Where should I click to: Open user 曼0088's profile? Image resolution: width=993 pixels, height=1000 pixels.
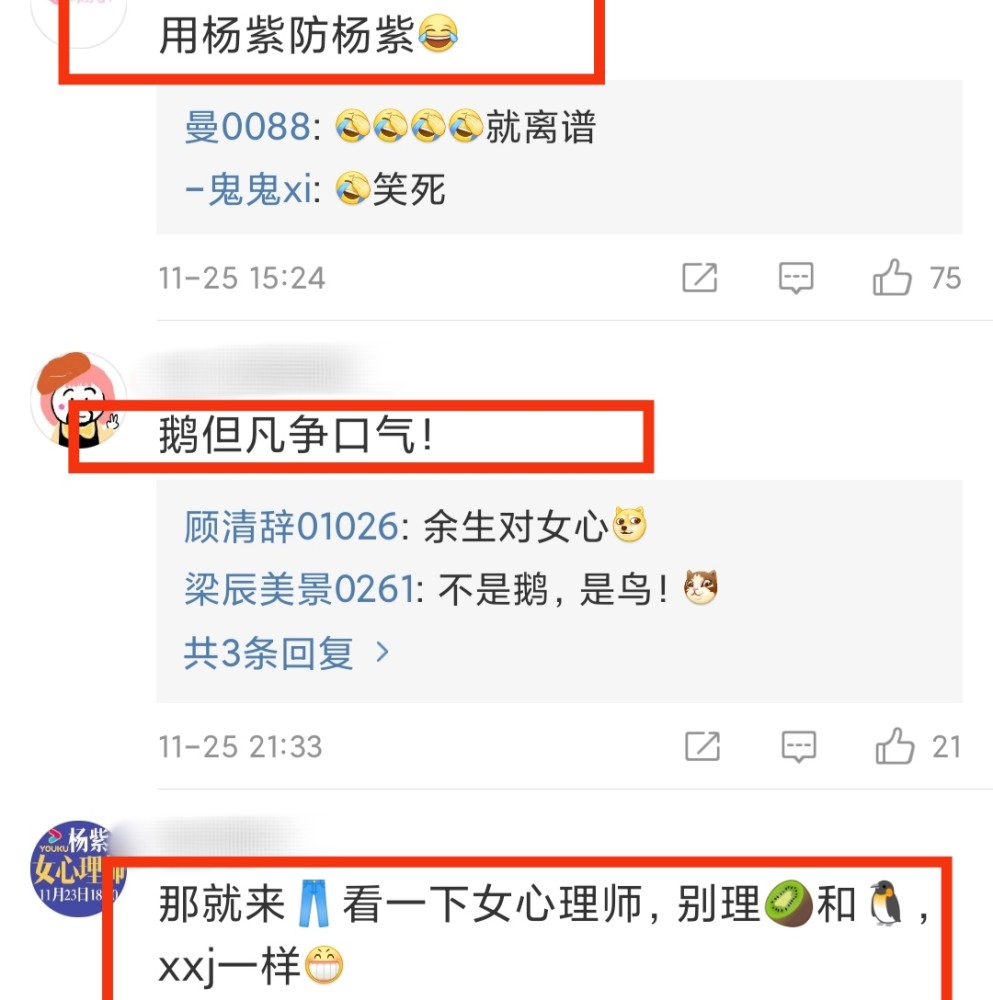point(247,126)
